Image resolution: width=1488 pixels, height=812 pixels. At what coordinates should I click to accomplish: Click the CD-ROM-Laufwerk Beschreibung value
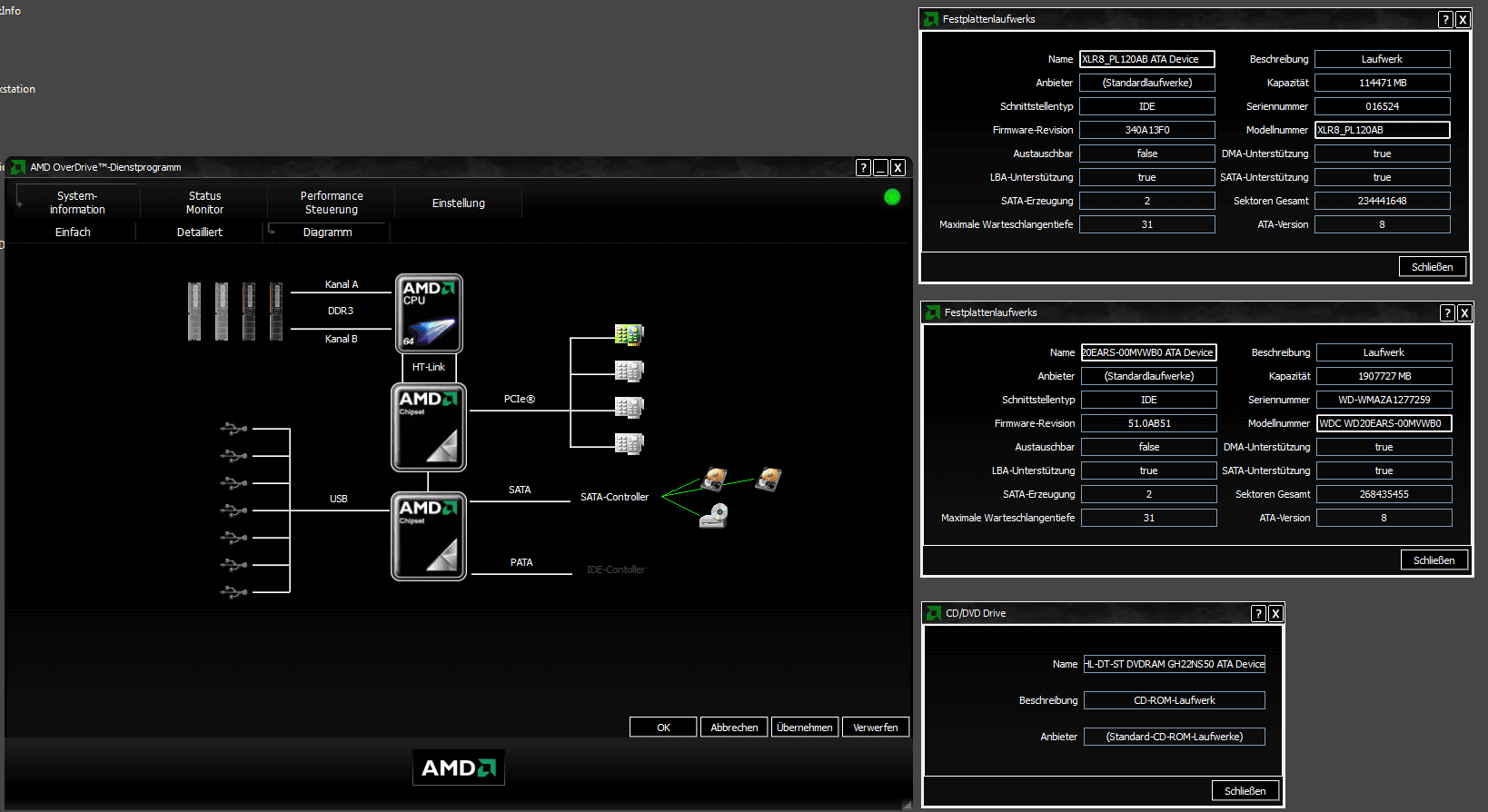tap(1175, 700)
